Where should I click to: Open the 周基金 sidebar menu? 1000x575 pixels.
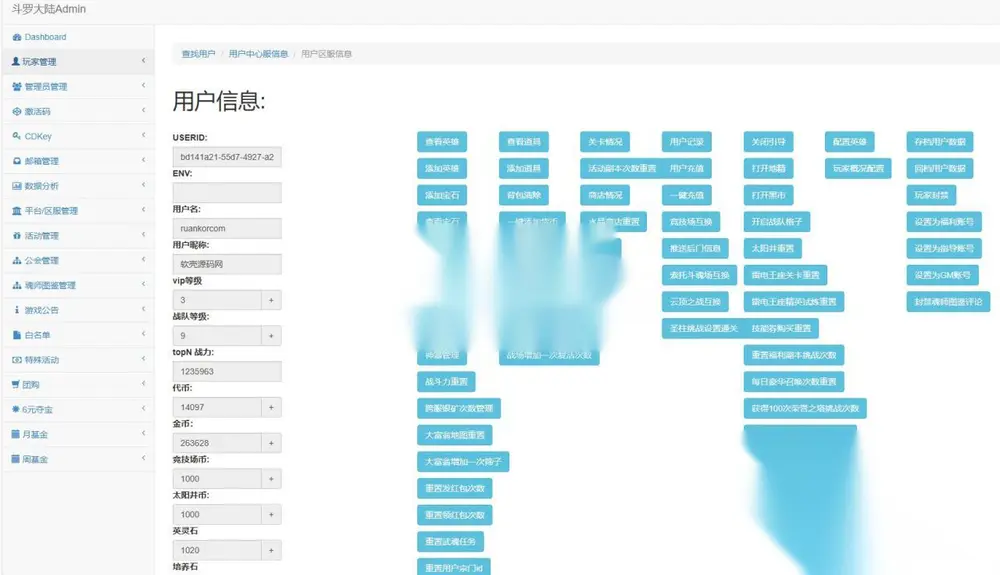tap(78, 459)
